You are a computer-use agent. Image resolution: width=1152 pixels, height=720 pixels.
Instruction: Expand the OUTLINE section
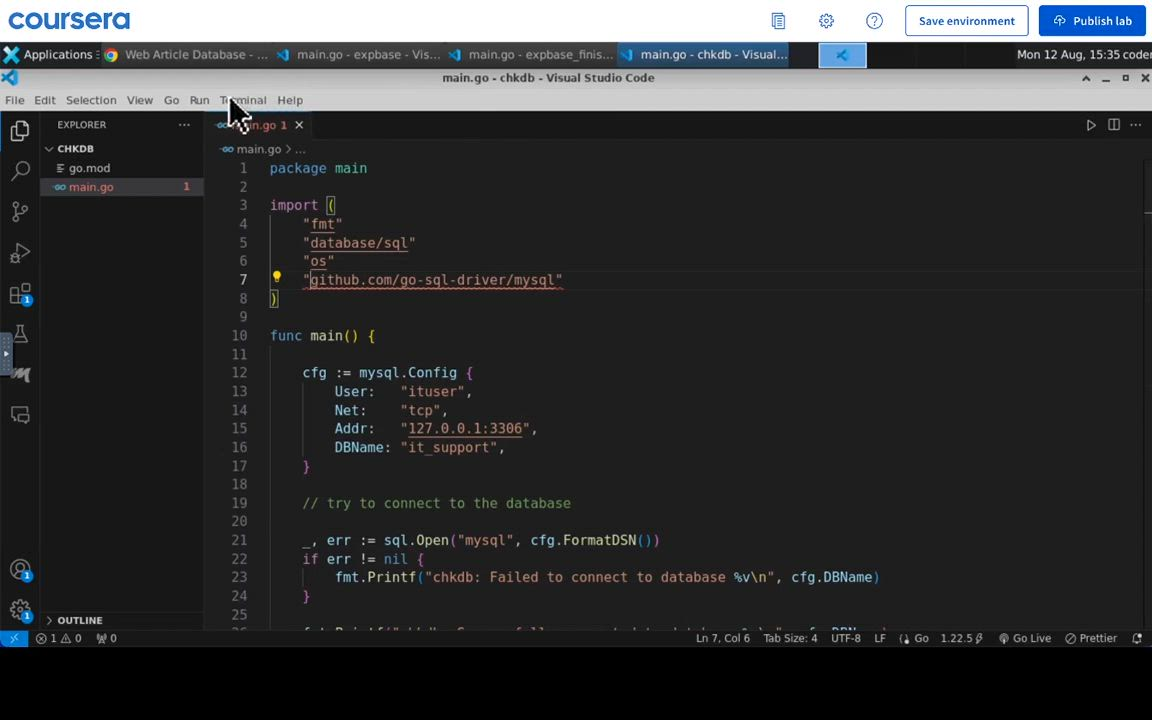pyautogui.click(x=79, y=620)
